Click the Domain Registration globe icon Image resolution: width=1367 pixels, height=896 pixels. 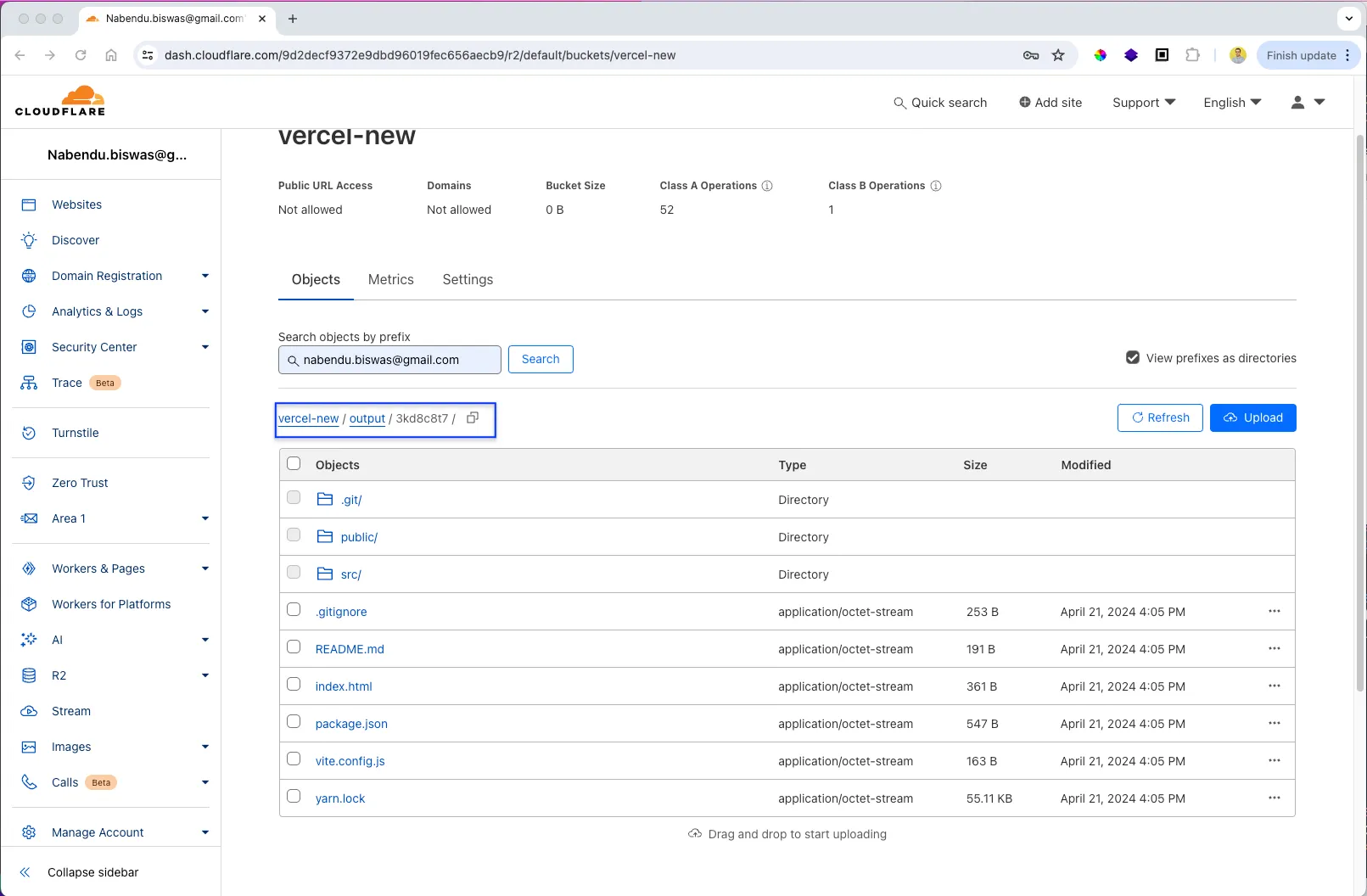(x=29, y=276)
